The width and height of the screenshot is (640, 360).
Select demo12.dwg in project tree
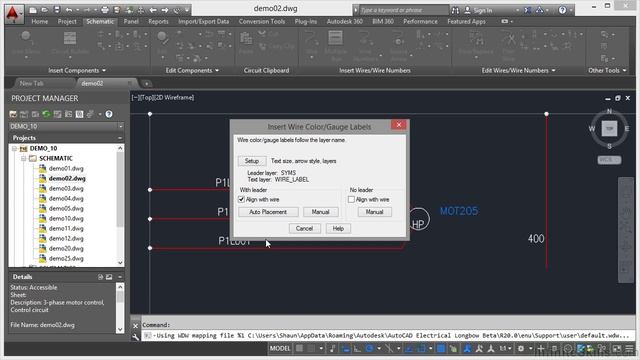pyautogui.click(x=66, y=238)
